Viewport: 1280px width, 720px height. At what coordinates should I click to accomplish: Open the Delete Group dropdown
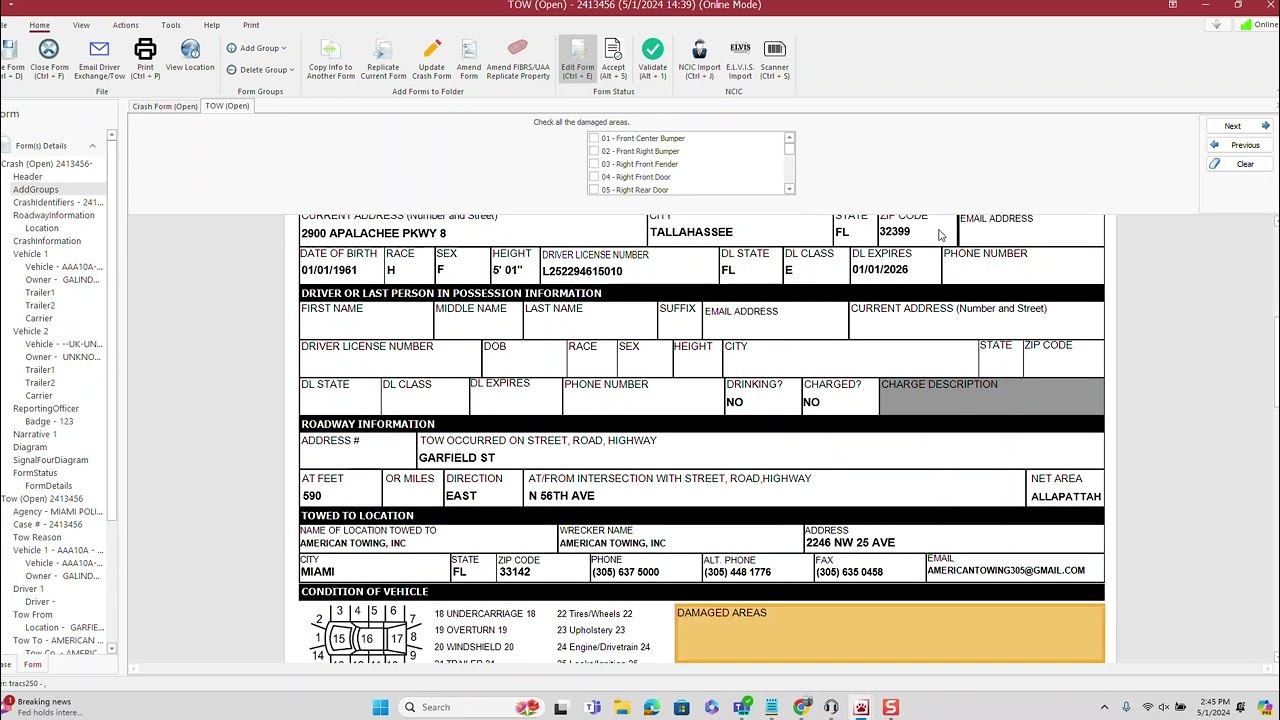tap(260, 70)
